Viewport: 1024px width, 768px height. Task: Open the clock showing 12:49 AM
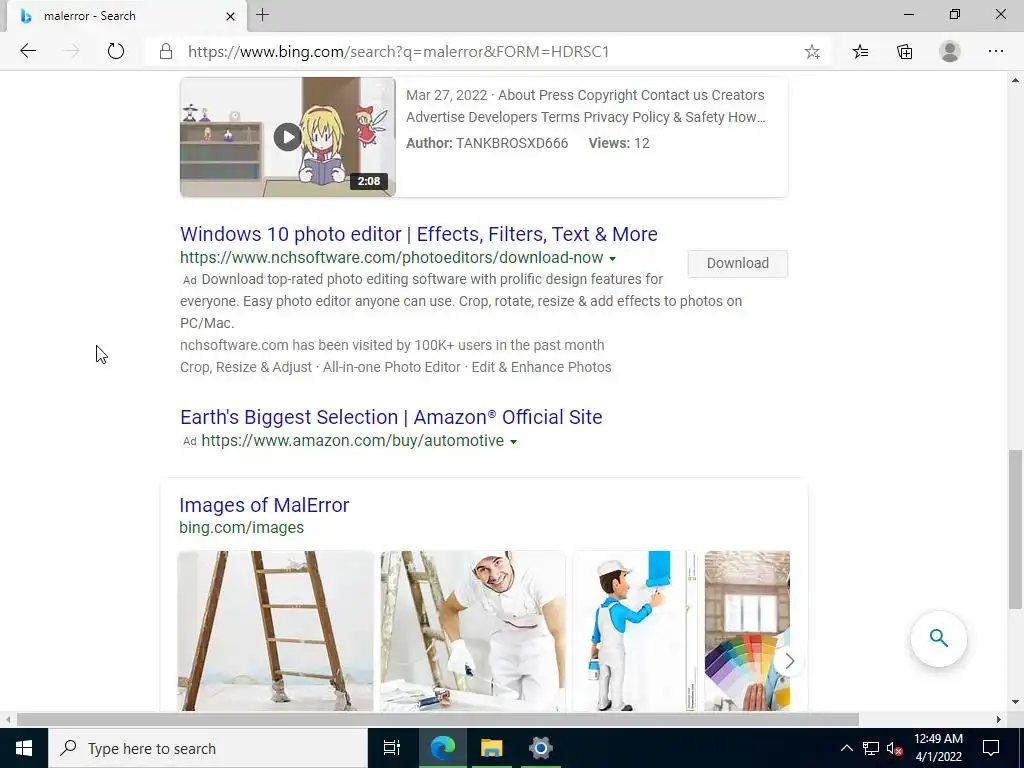click(938, 748)
